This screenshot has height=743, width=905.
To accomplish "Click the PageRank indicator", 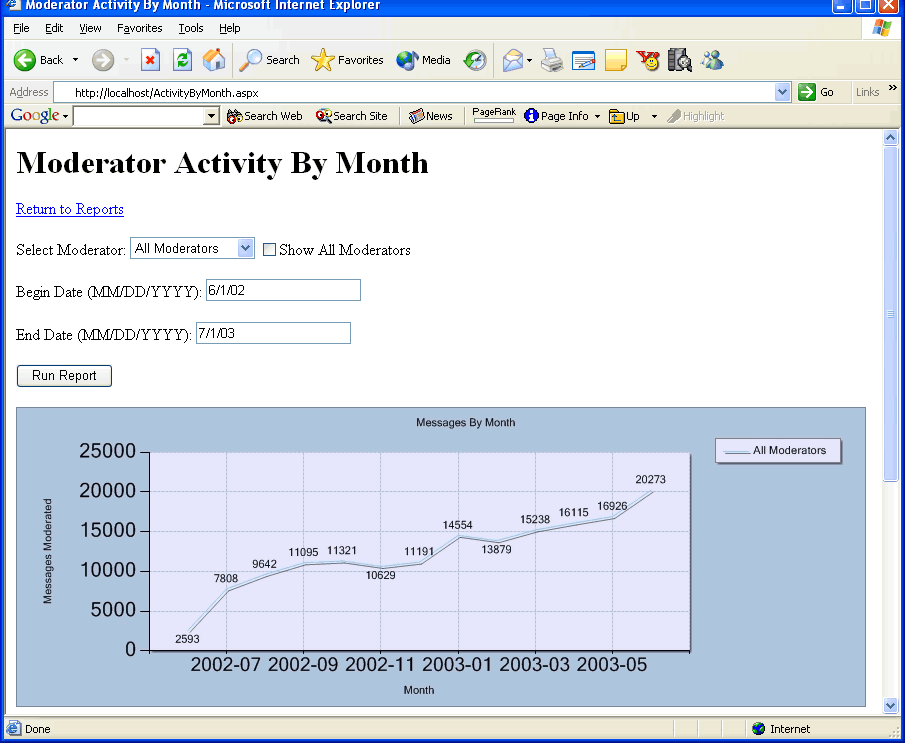I will [x=494, y=115].
